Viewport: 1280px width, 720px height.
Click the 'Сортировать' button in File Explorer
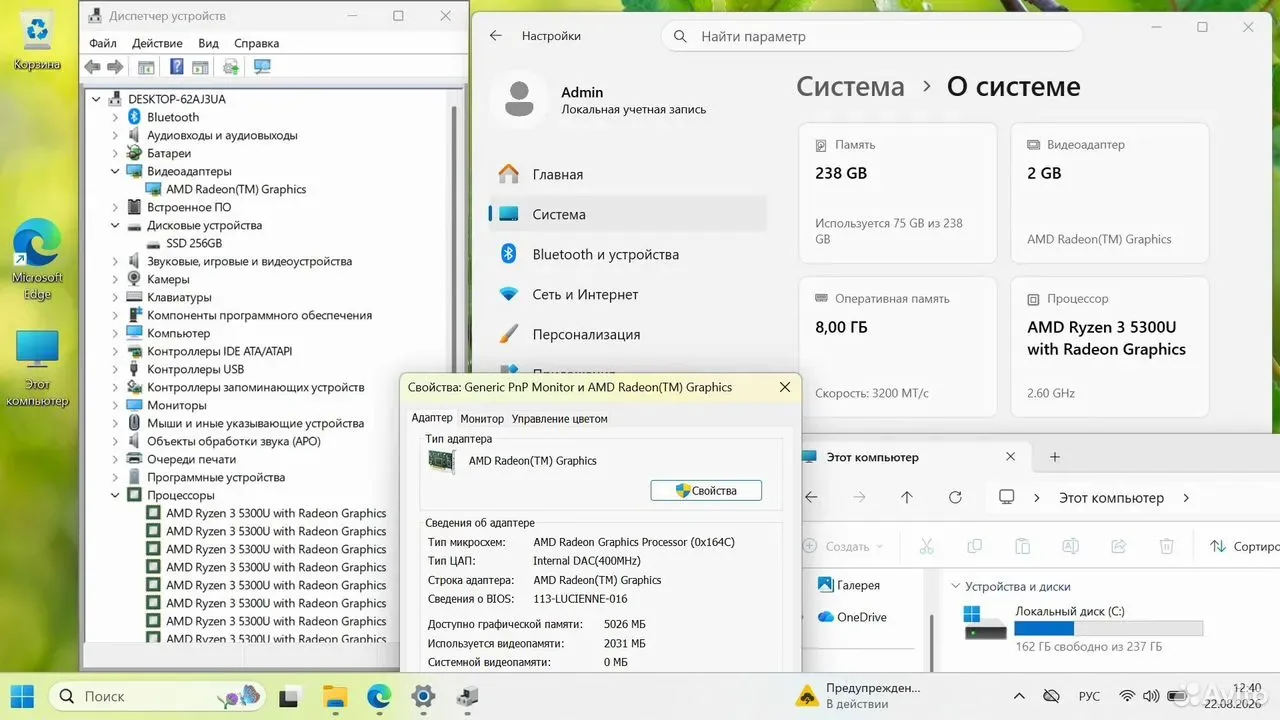tap(1243, 546)
